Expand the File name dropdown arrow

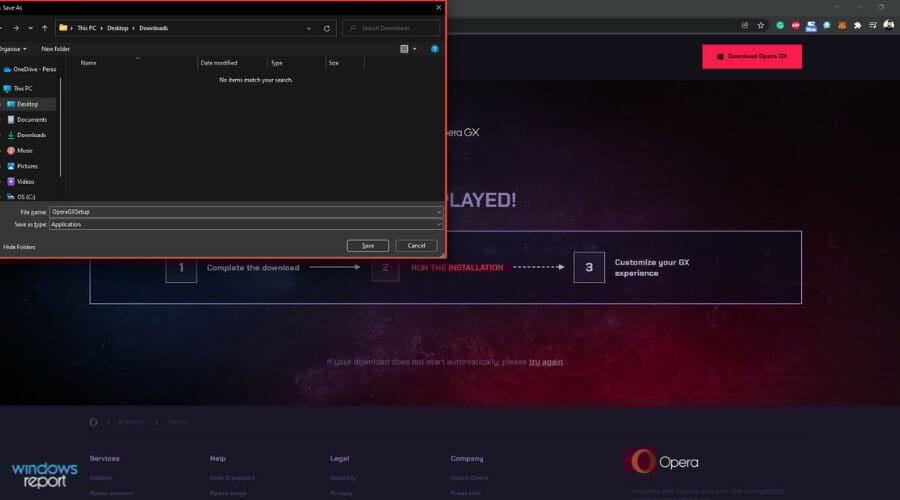(439, 212)
